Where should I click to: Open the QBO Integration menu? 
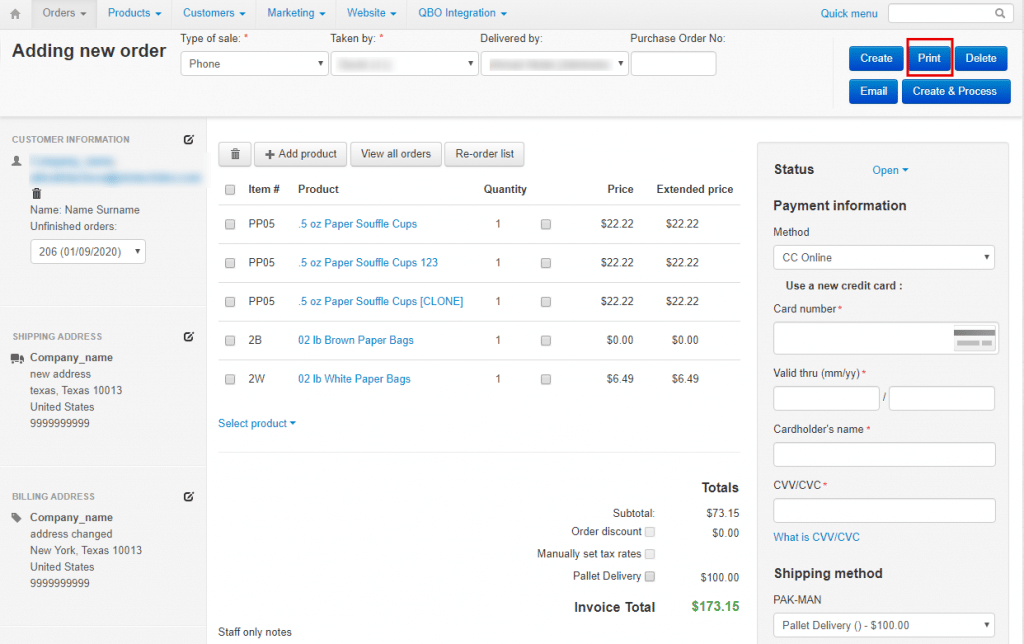pos(462,13)
